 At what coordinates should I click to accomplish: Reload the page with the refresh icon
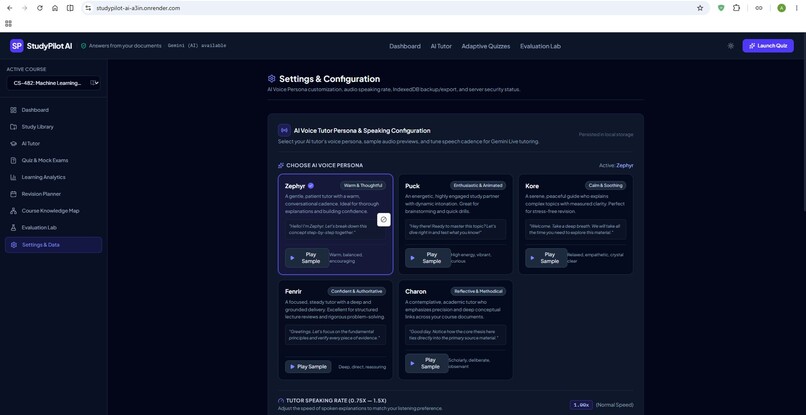click(x=40, y=8)
